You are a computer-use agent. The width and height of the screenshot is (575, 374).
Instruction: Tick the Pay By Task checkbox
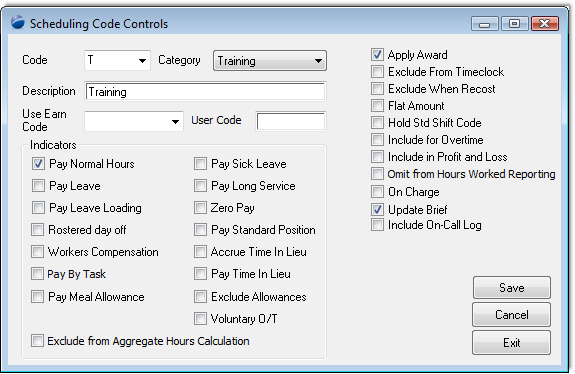click(37, 274)
